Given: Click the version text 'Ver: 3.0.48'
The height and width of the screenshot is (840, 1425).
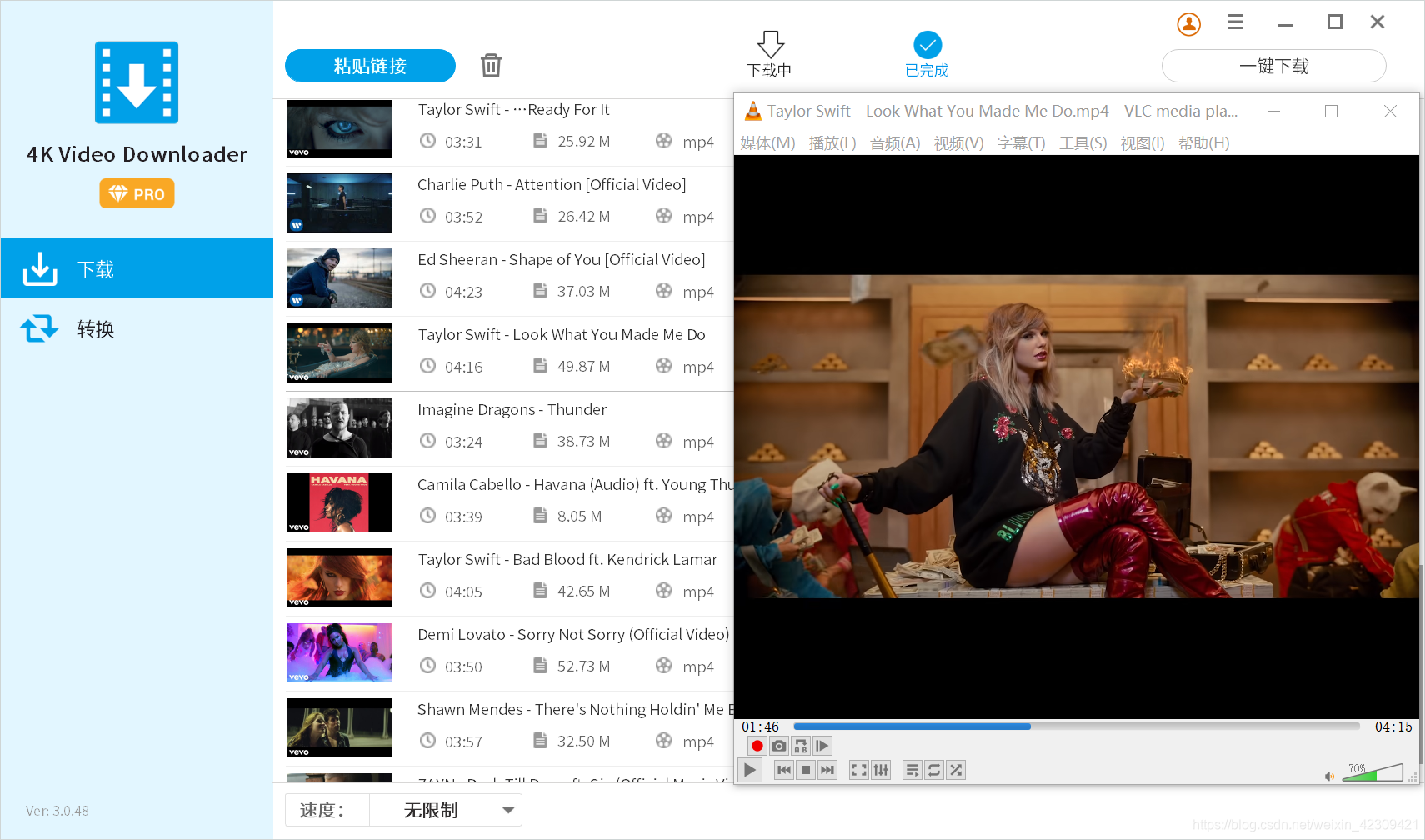Looking at the screenshot, I should (x=57, y=811).
